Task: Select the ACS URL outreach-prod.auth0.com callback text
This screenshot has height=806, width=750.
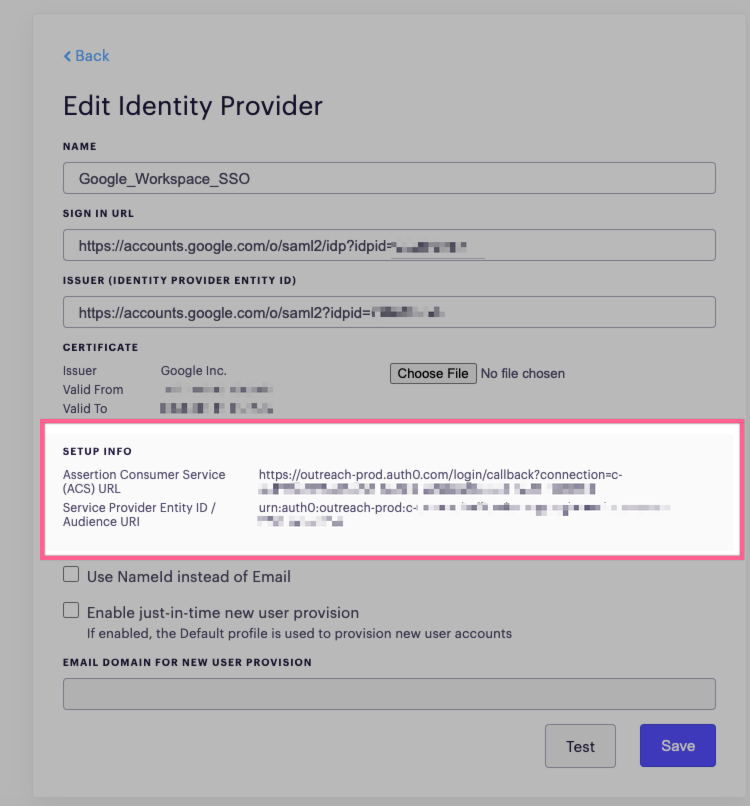Action: point(440,481)
